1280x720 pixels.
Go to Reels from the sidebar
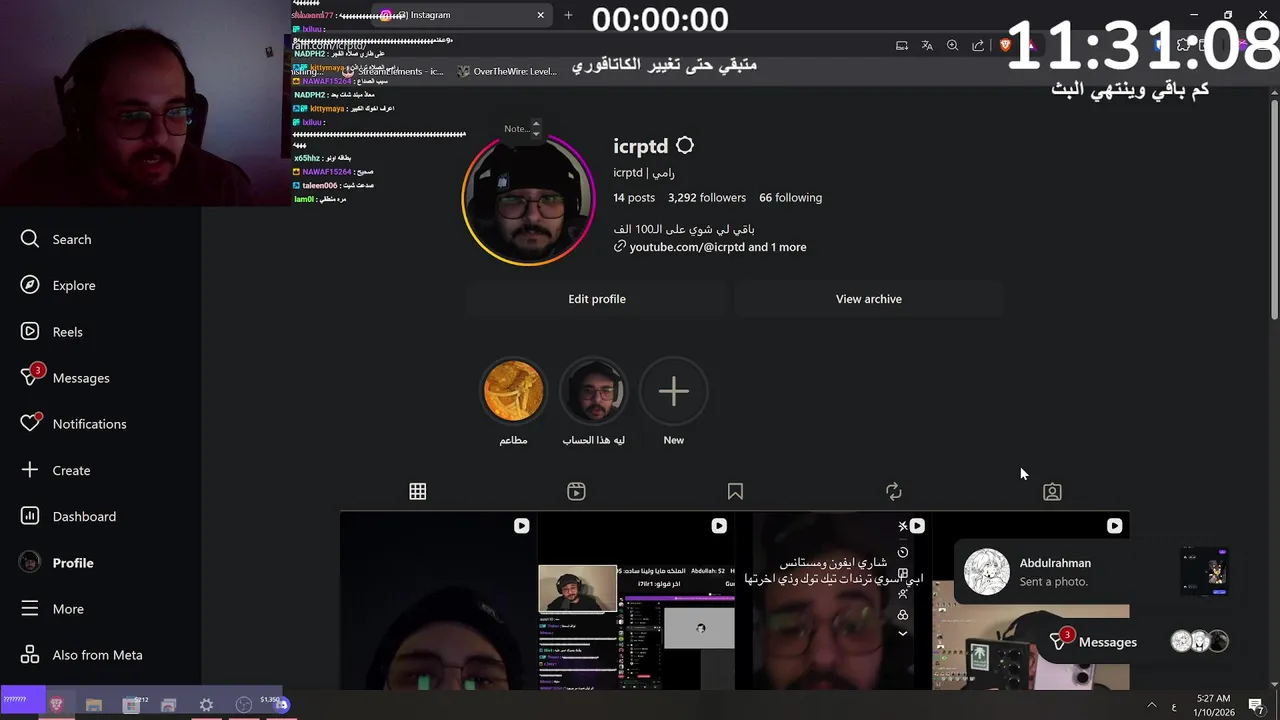pos(52,331)
